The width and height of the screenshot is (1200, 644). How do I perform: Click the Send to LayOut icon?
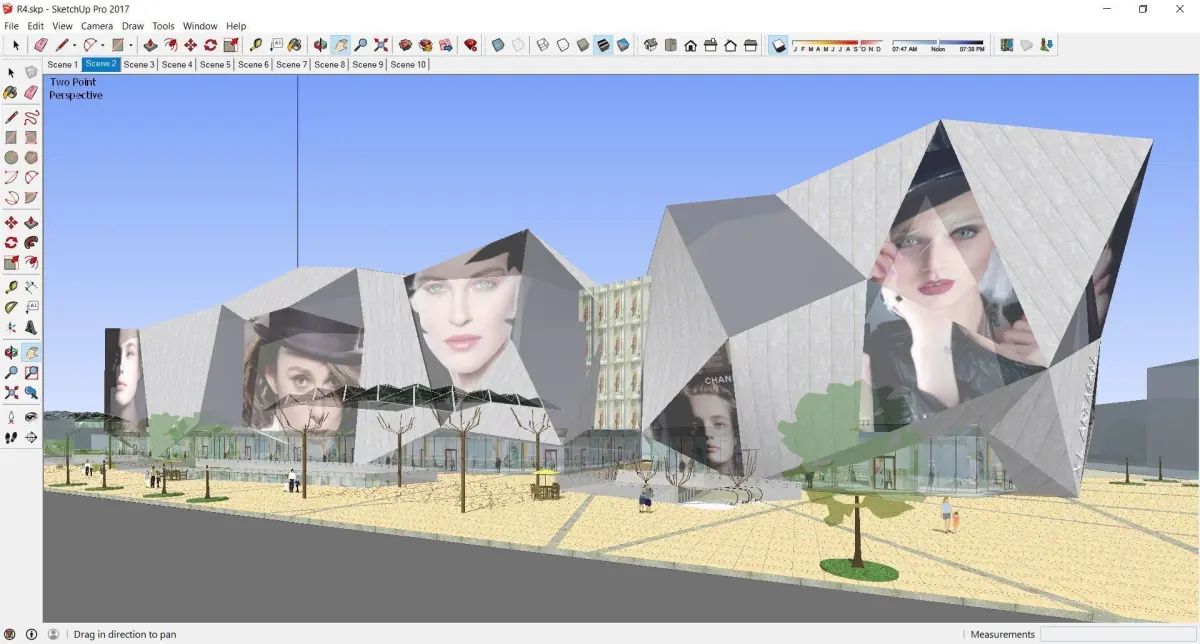[x=445, y=45]
